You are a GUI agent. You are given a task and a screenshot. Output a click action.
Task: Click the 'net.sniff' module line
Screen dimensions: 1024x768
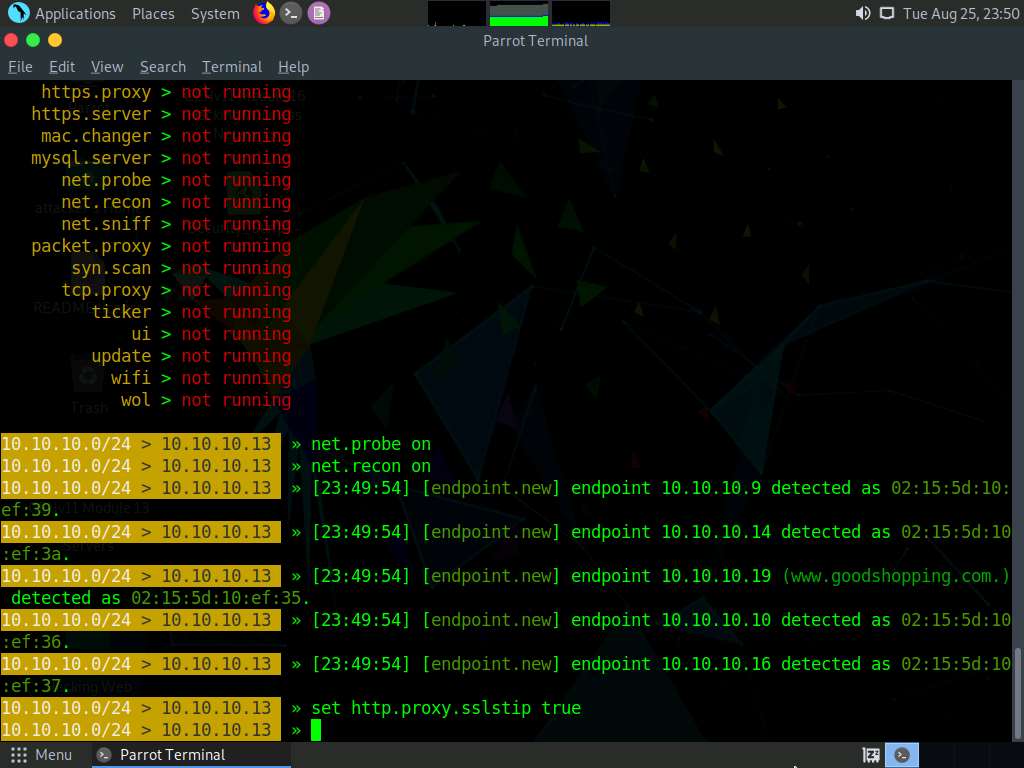point(176,224)
